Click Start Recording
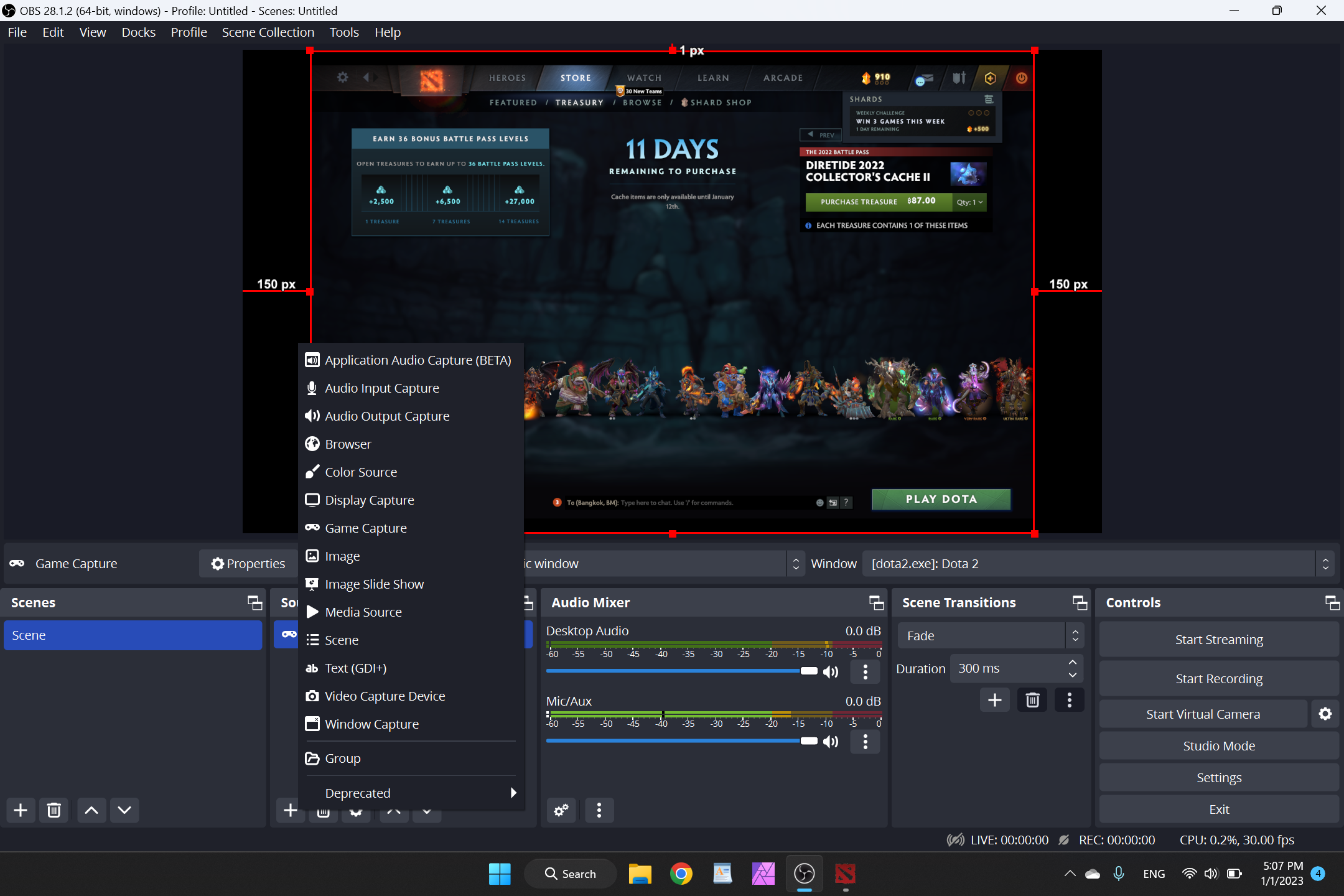Viewport: 1344px width, 896px height. click(1219, 679)
